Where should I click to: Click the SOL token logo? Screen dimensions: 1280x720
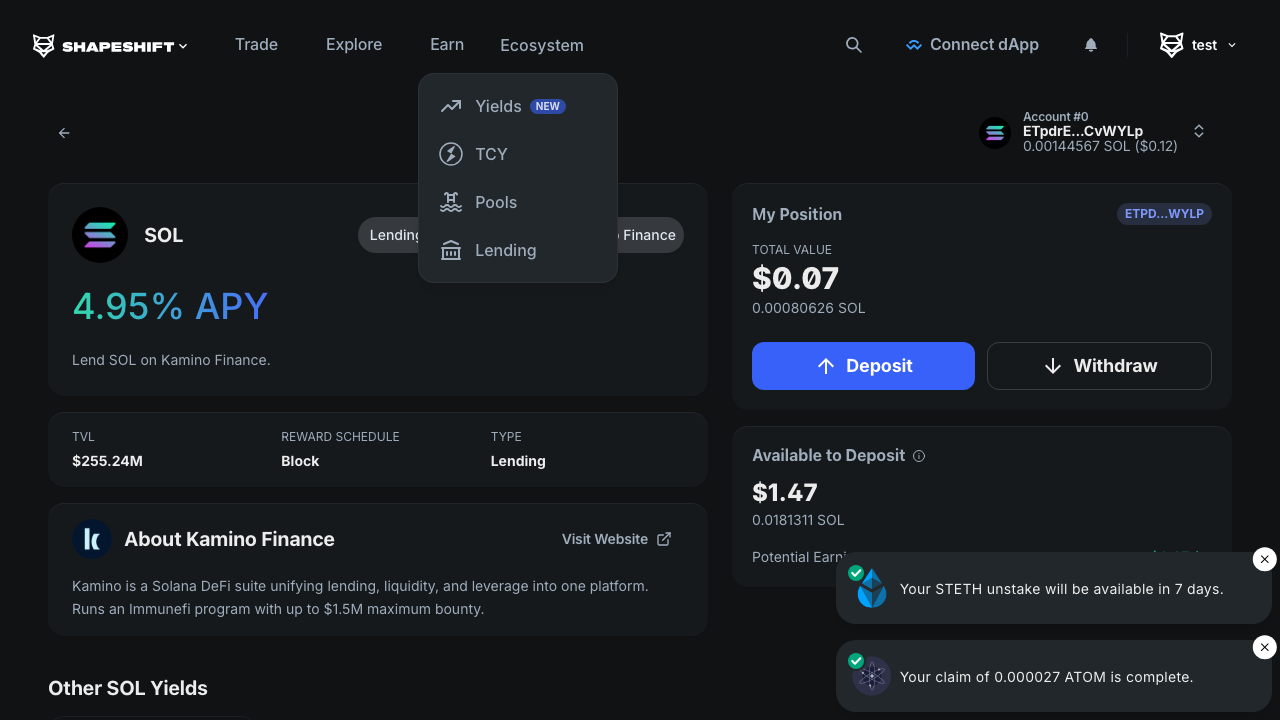coord(100,235)
